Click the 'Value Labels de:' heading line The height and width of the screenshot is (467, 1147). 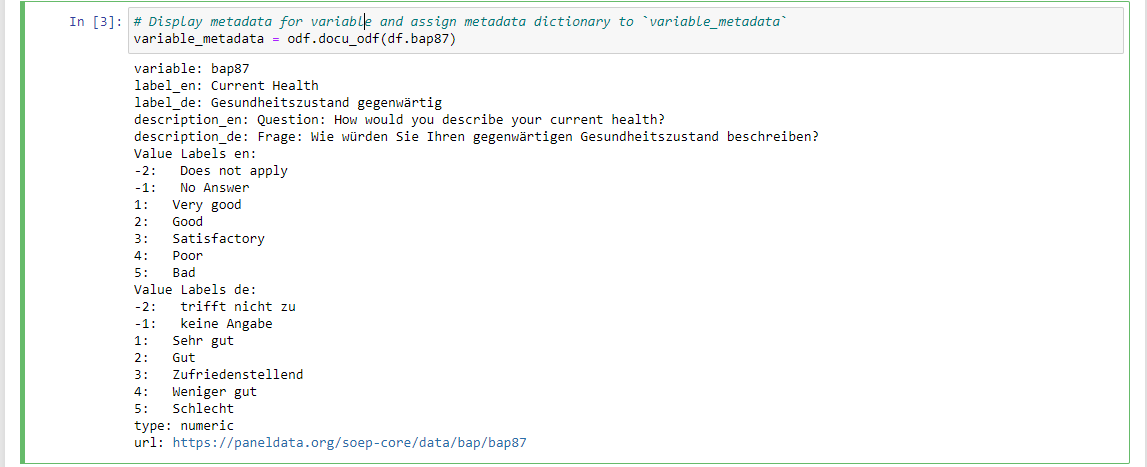click(195, 289)
